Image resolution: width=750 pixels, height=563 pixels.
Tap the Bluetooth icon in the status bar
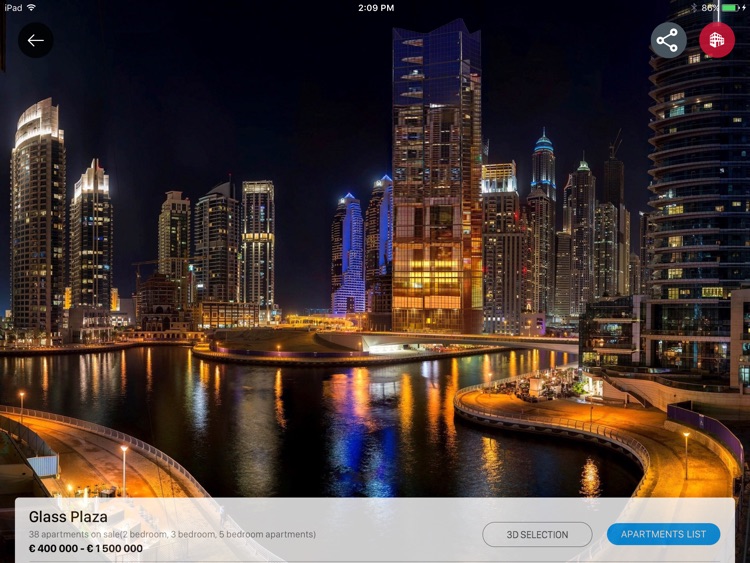click(694, 8)
